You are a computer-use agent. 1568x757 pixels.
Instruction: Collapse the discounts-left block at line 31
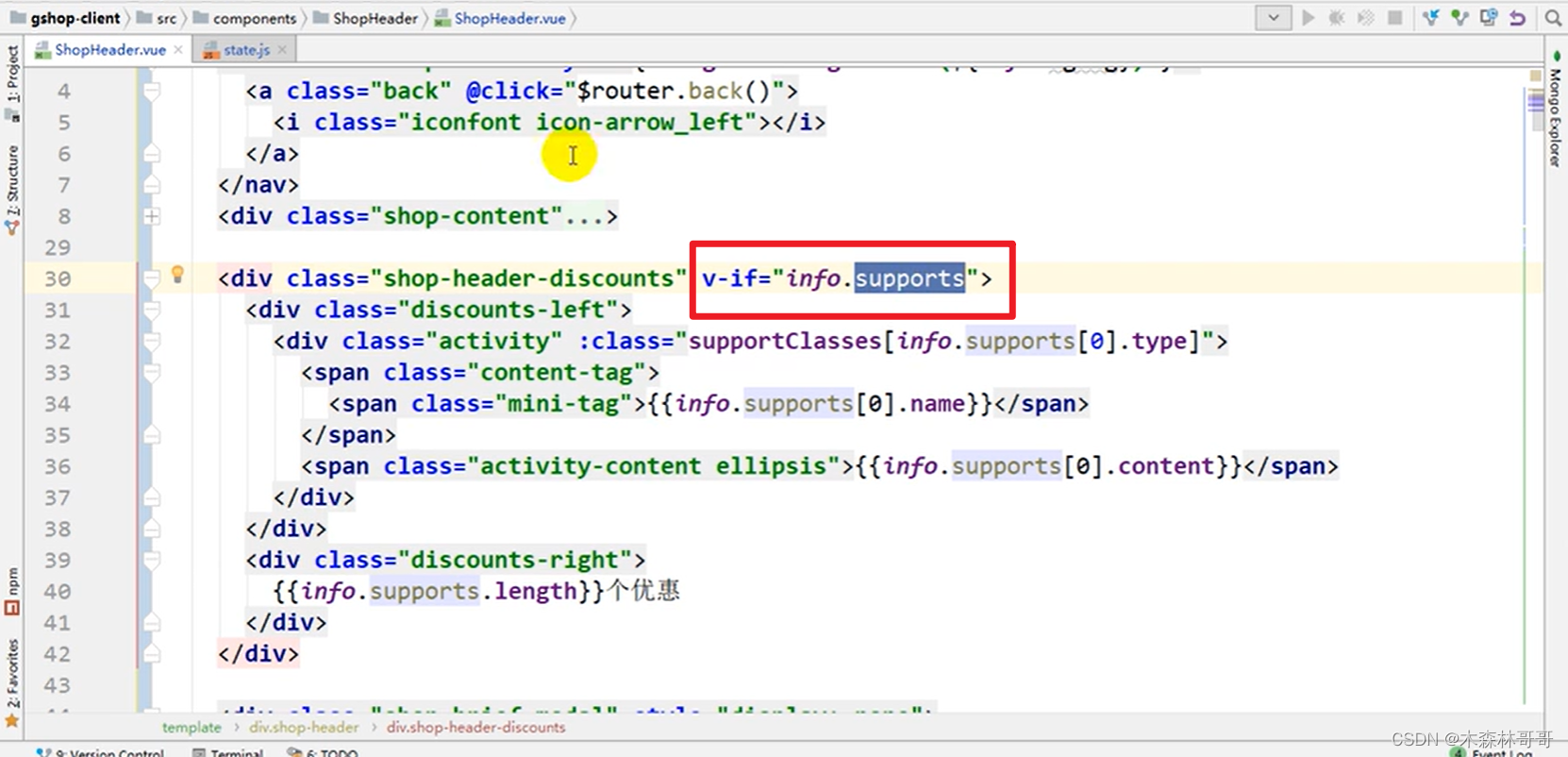pos(152,310)
